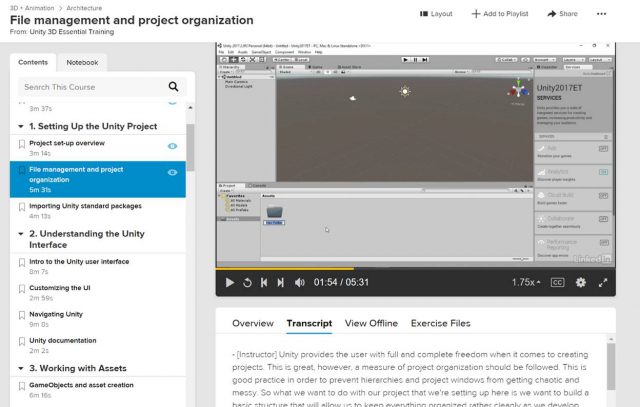Viewport: 640px width, 407px height.
Task: Click the sun light icon in the video scene
Action: [x=405, y=91]
